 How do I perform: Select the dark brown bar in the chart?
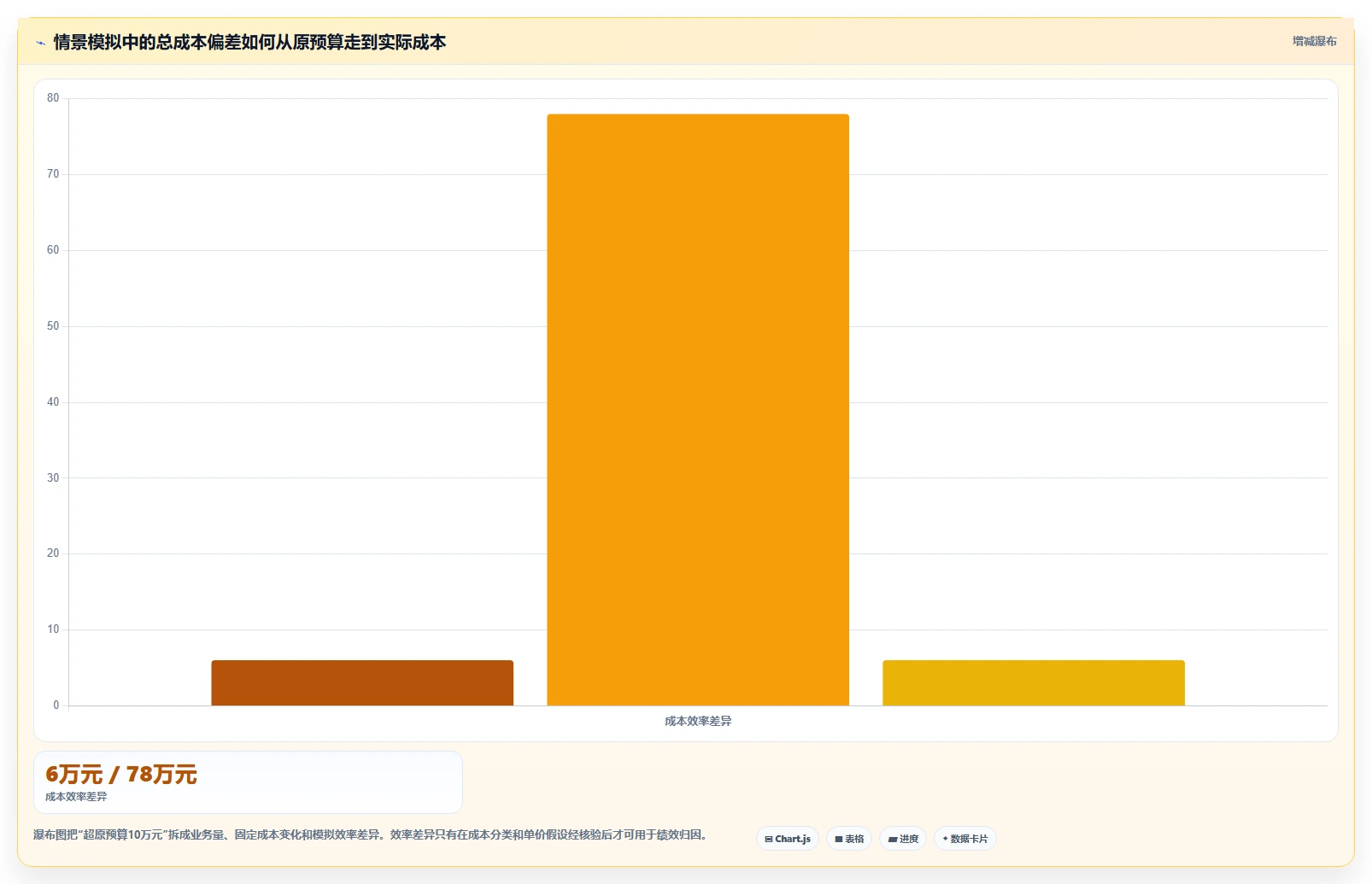click(362, 682)
